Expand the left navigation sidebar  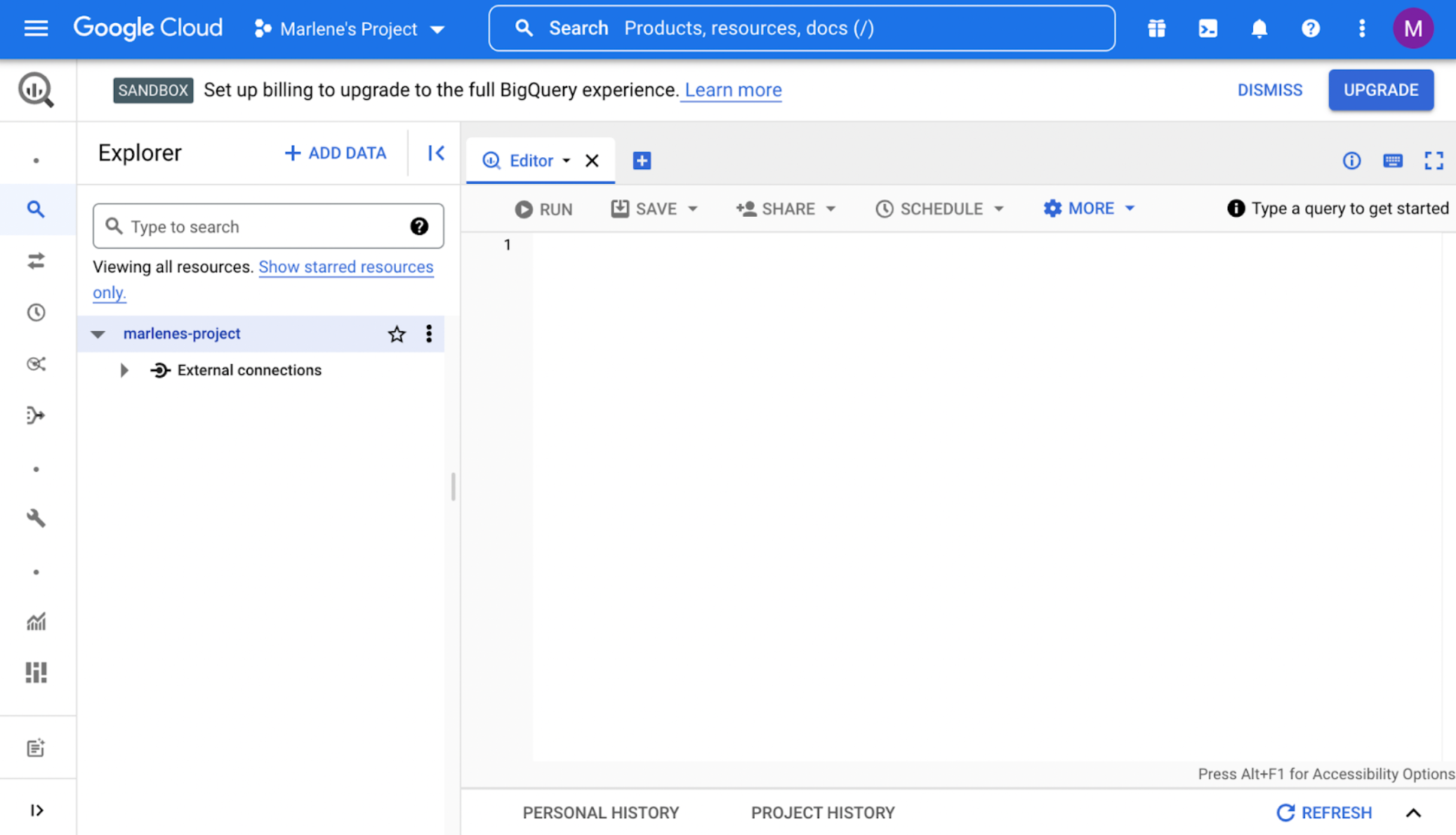point(37,810)
